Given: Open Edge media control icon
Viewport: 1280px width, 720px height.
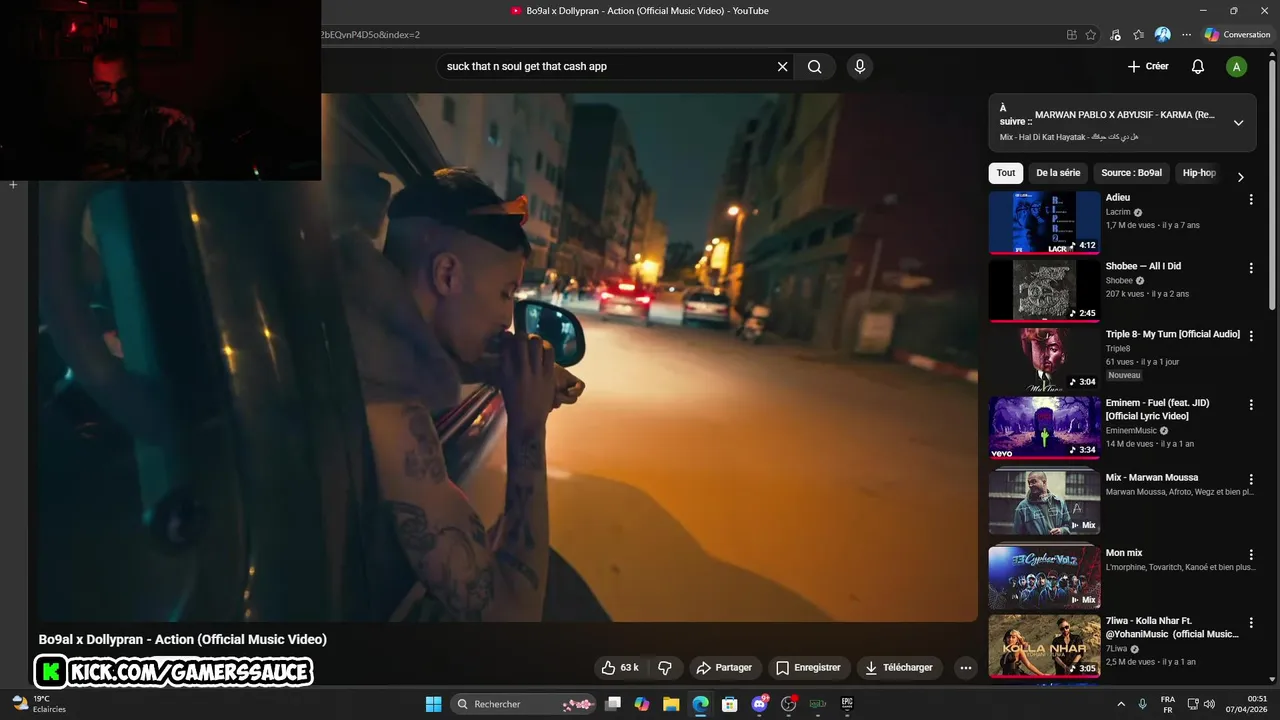Looking at the screenshot, I should (x=1116, y=34).
